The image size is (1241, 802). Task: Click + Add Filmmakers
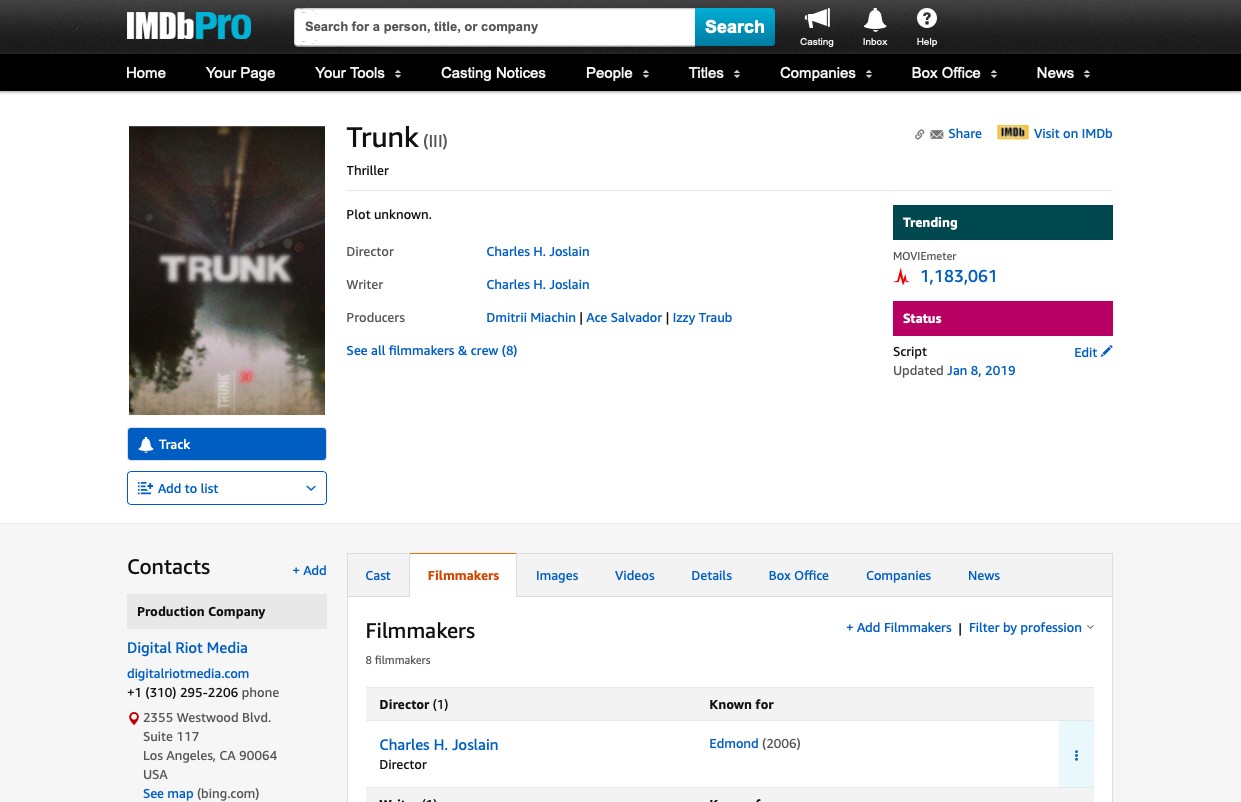pos(899,628)
